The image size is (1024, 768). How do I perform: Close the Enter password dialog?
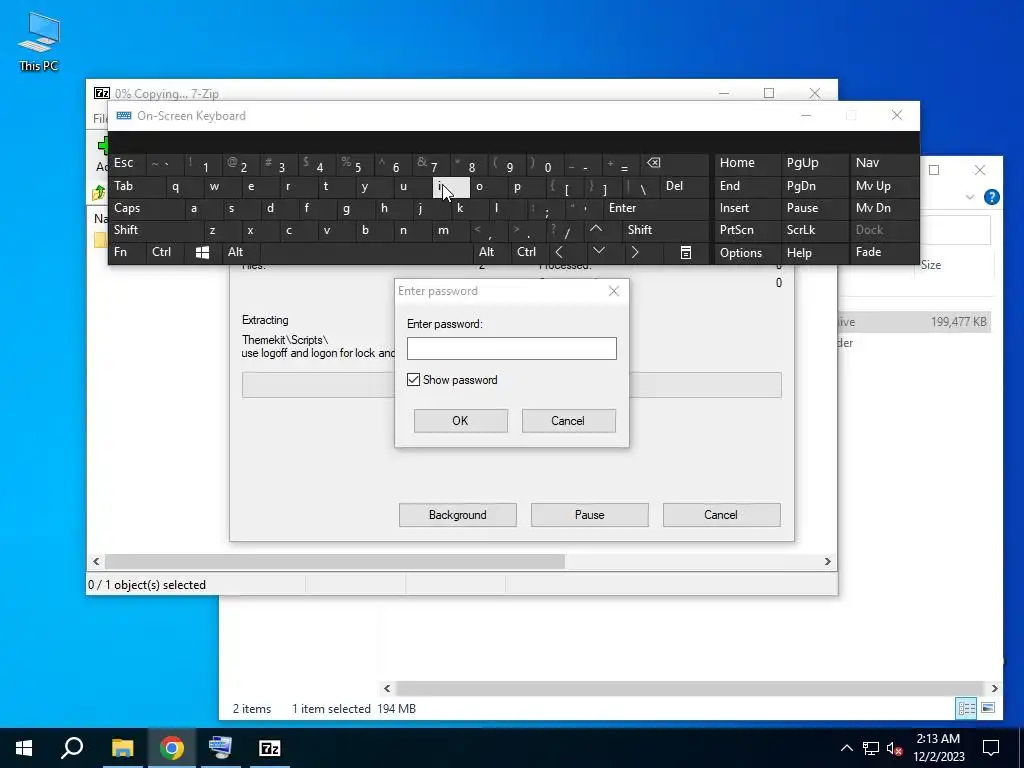(613, 291)
